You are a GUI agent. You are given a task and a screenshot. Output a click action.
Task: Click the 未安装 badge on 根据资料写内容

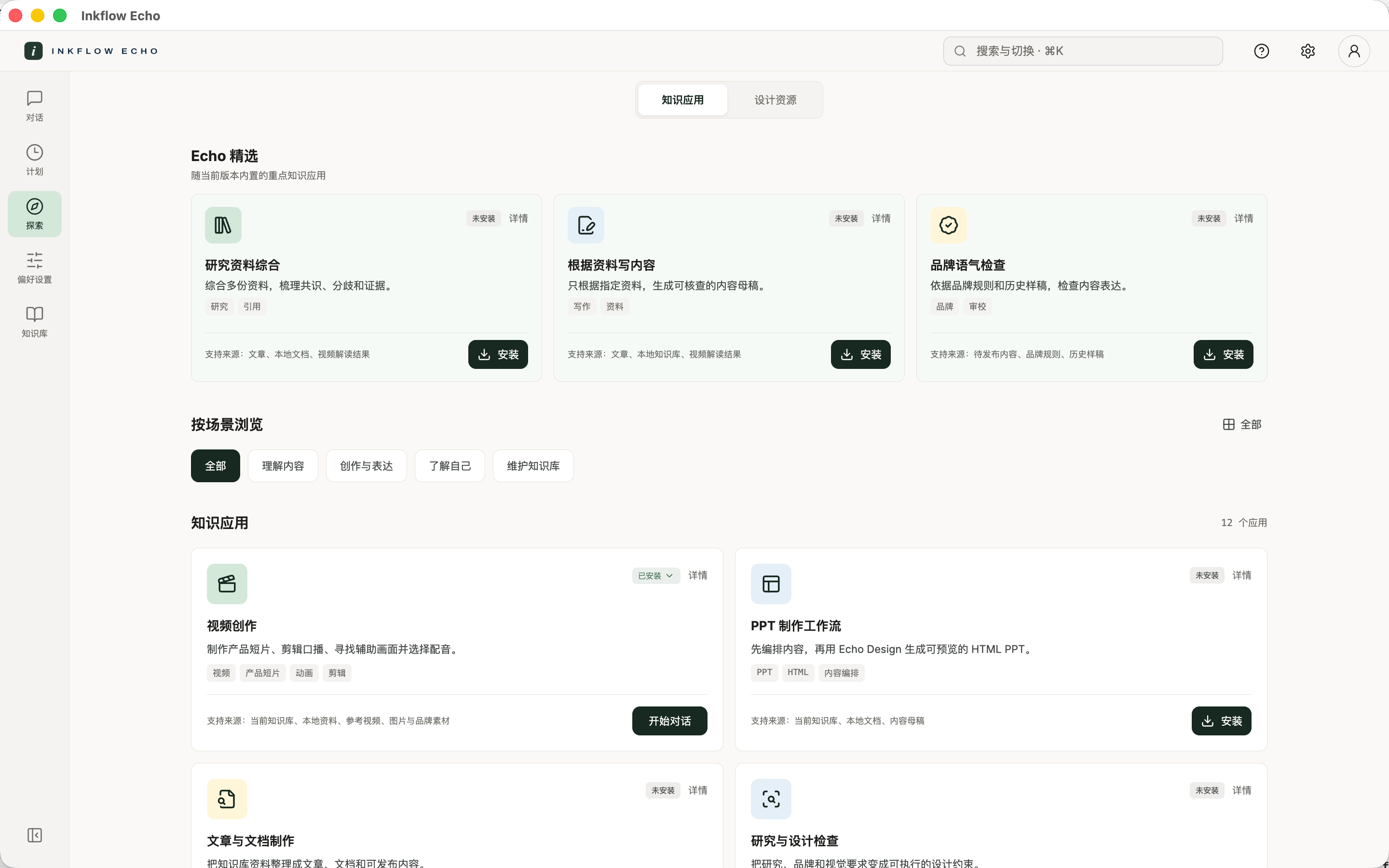[x=845, y=218]
